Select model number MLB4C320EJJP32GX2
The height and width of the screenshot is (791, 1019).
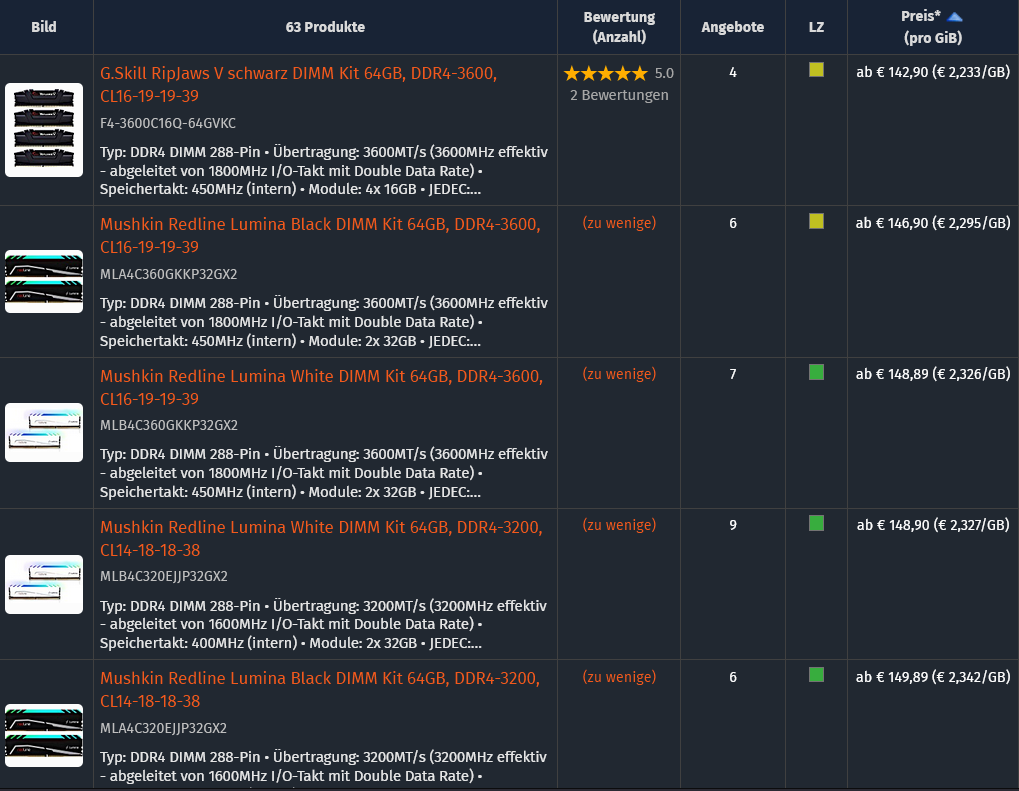164,576
